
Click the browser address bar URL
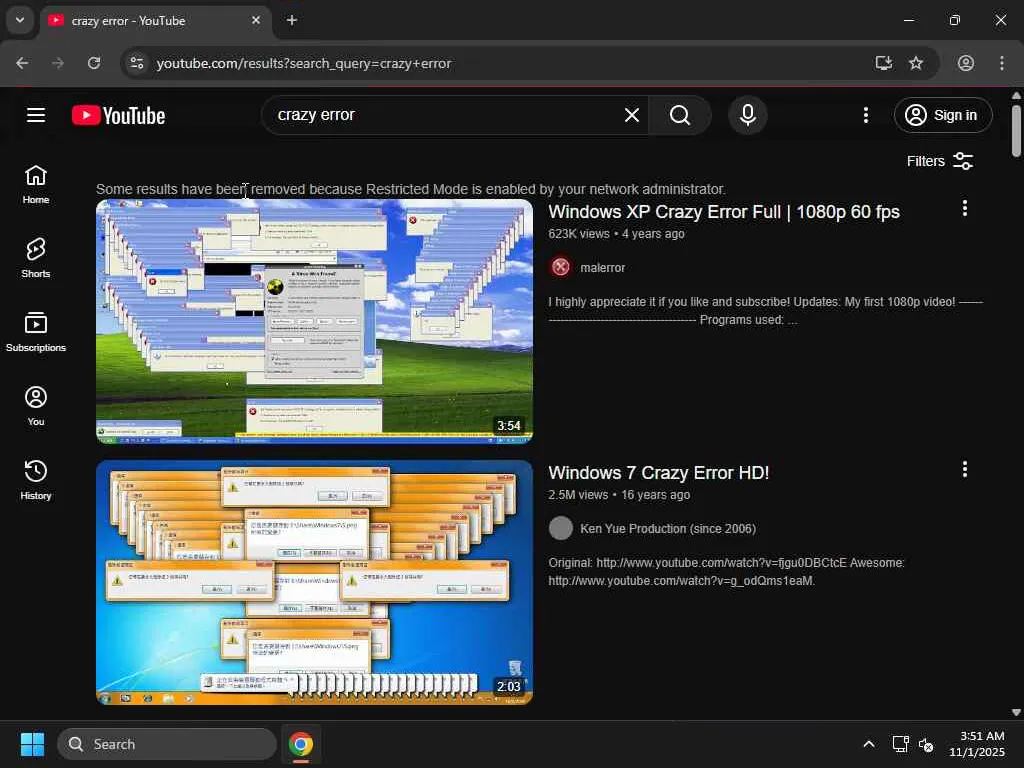(x=304, y=63)
